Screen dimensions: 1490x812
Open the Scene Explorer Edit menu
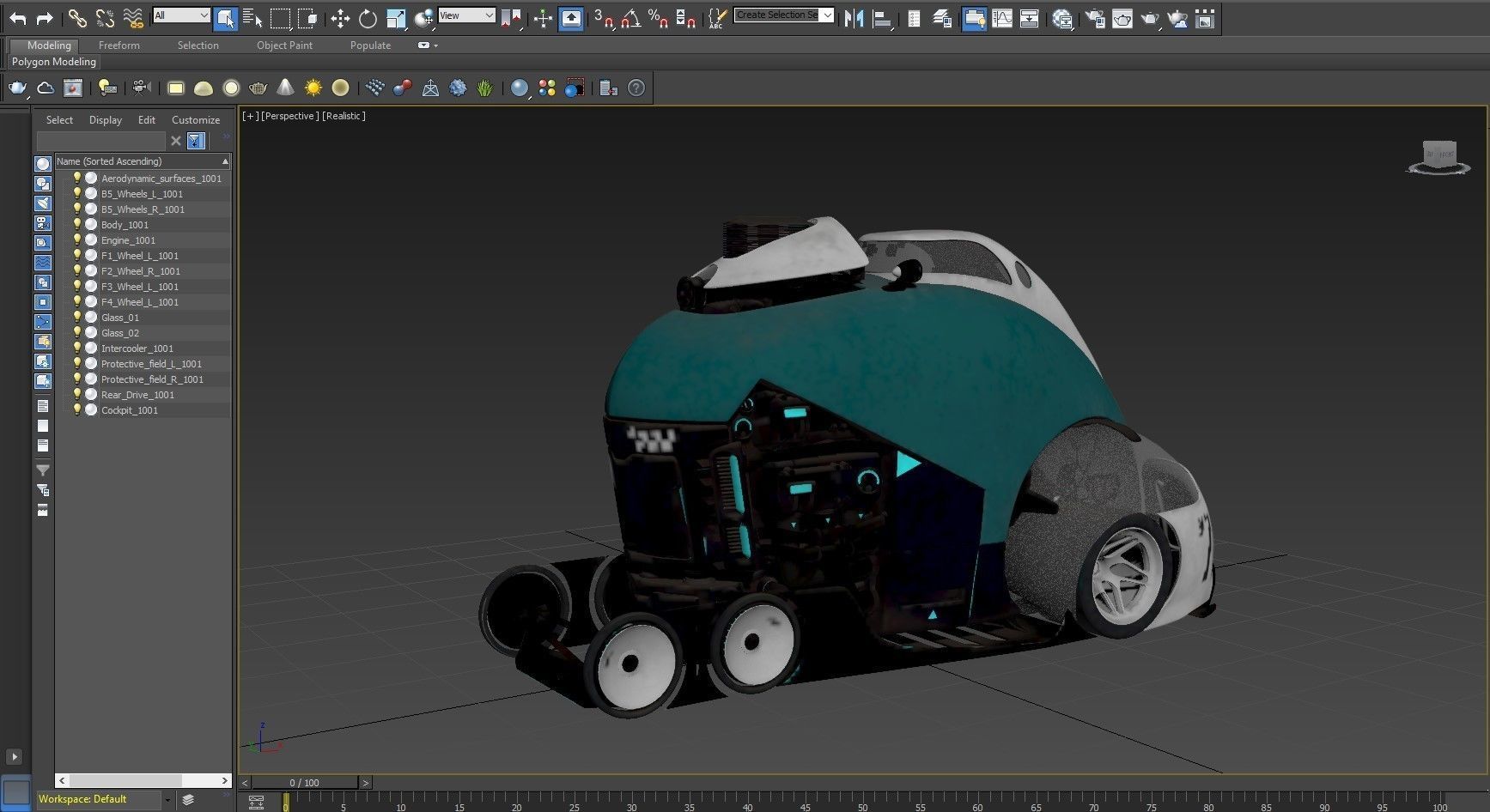147,120
